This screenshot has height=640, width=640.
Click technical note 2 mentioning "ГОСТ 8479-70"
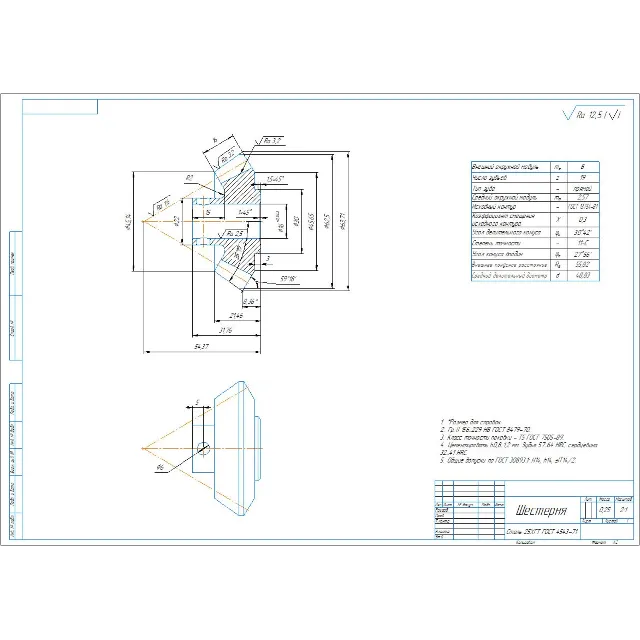[485, 429]
